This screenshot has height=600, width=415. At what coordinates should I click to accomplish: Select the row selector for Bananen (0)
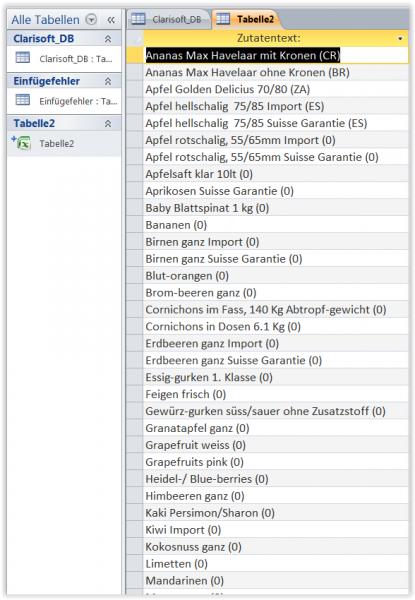135,225
